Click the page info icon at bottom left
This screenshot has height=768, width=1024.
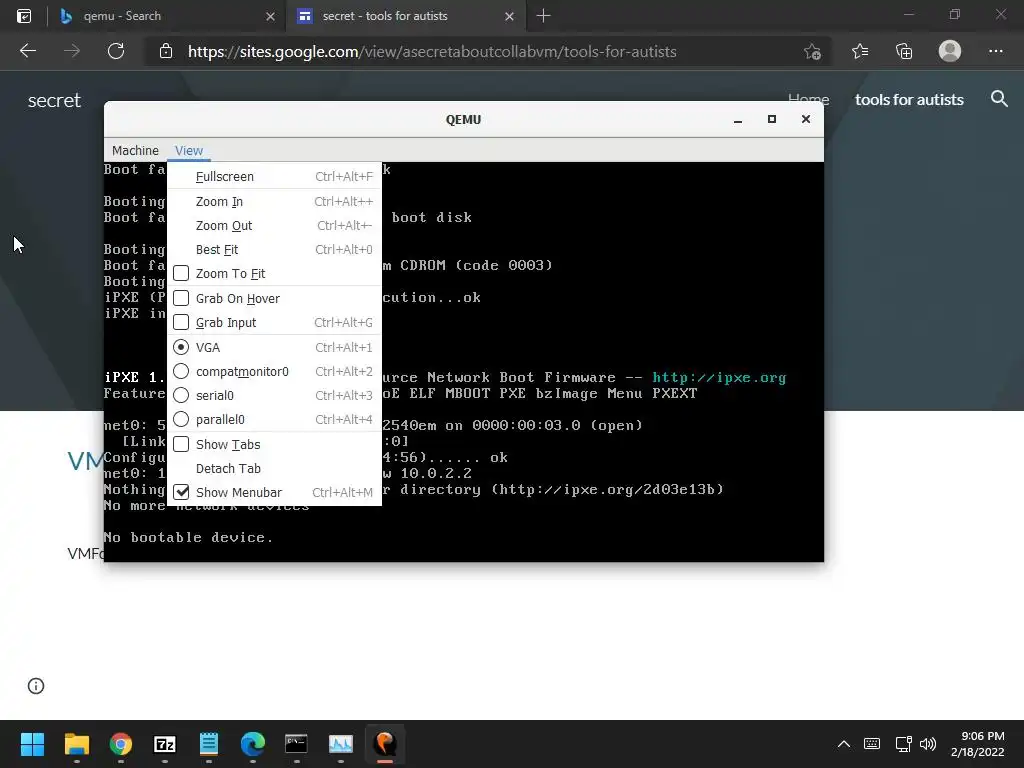[36, 686]
